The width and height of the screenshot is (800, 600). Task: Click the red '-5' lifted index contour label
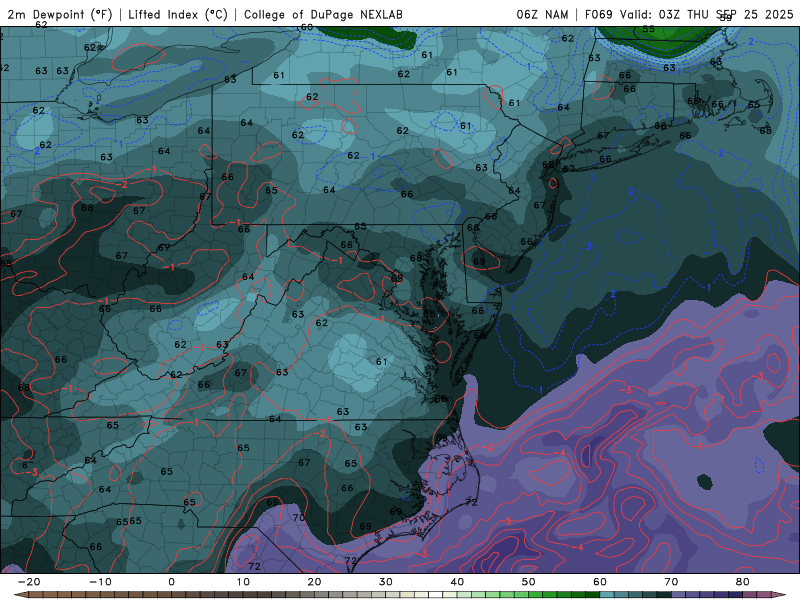tap(505, 521)
